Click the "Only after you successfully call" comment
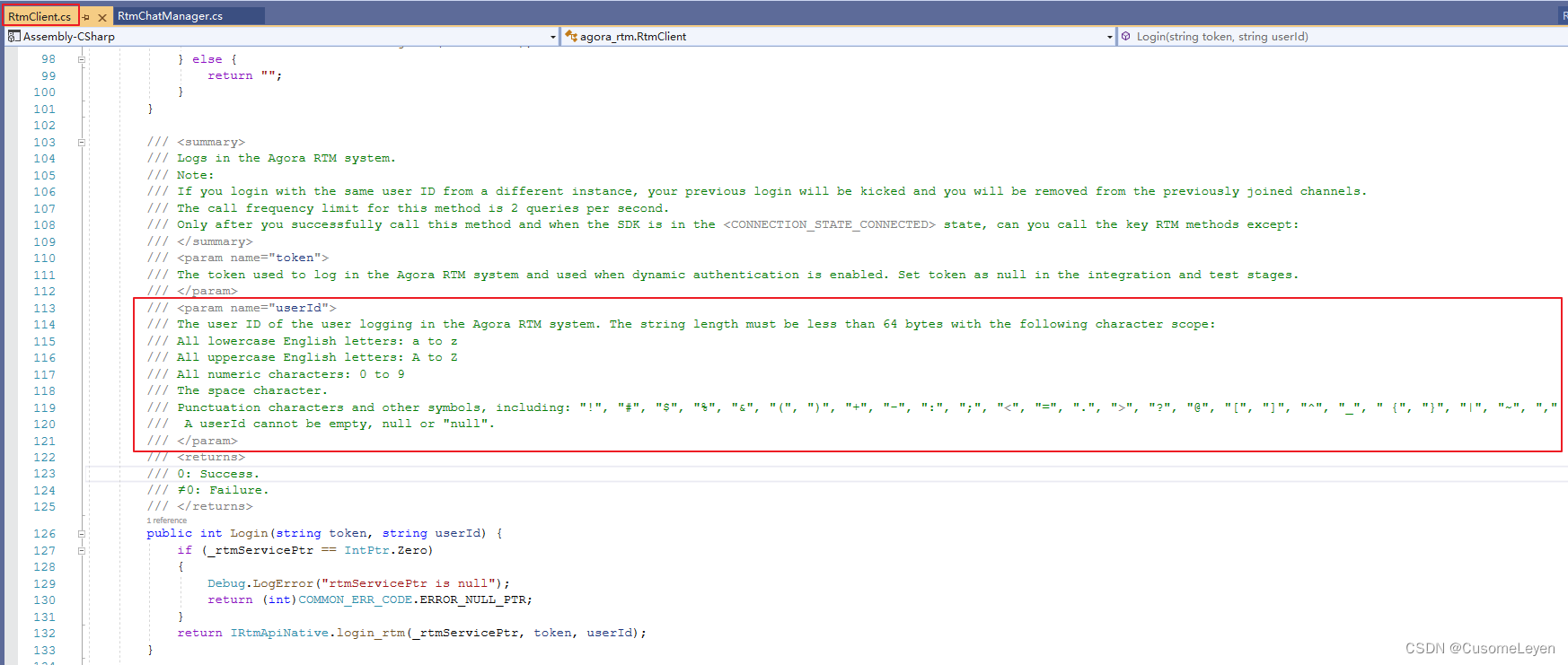 tap(723, 224)
